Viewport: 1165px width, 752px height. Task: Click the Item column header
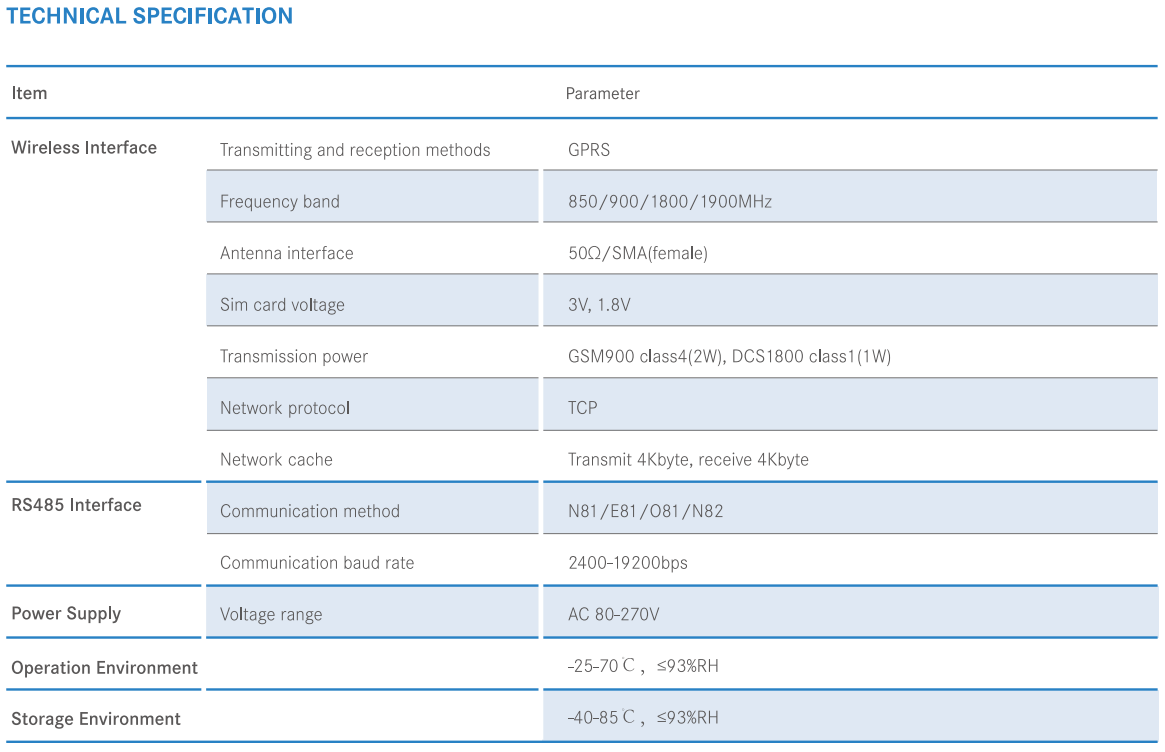coord(29,93)
